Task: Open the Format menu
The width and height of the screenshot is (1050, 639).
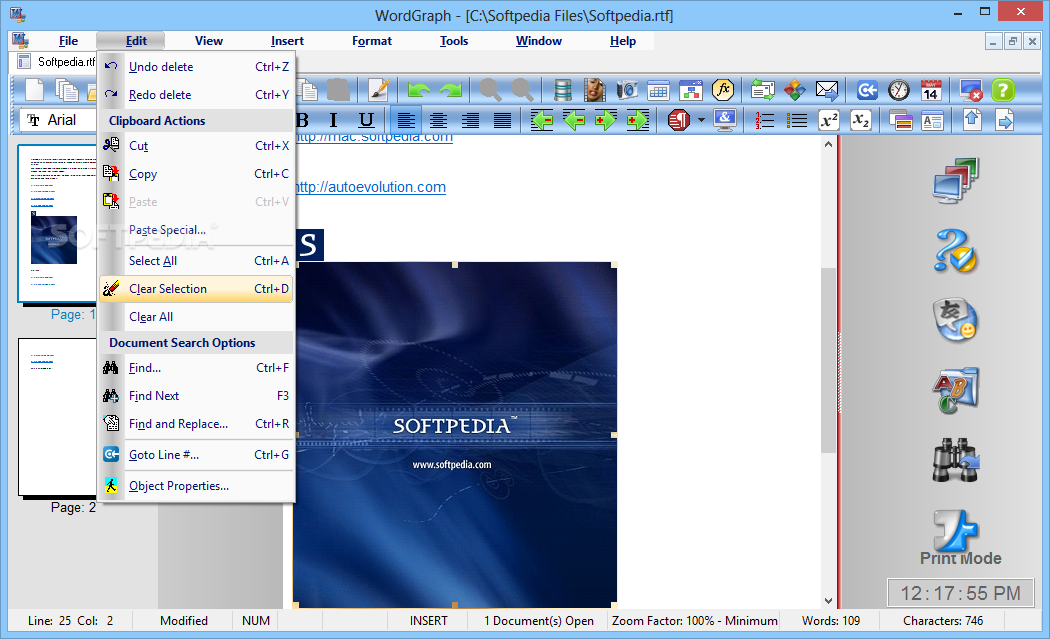Action: [372, 41]
